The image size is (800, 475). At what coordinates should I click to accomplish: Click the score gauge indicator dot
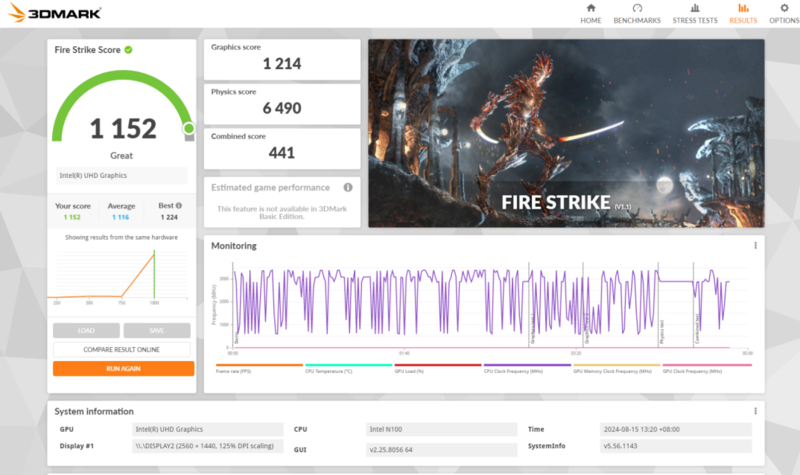coord(188,128)
